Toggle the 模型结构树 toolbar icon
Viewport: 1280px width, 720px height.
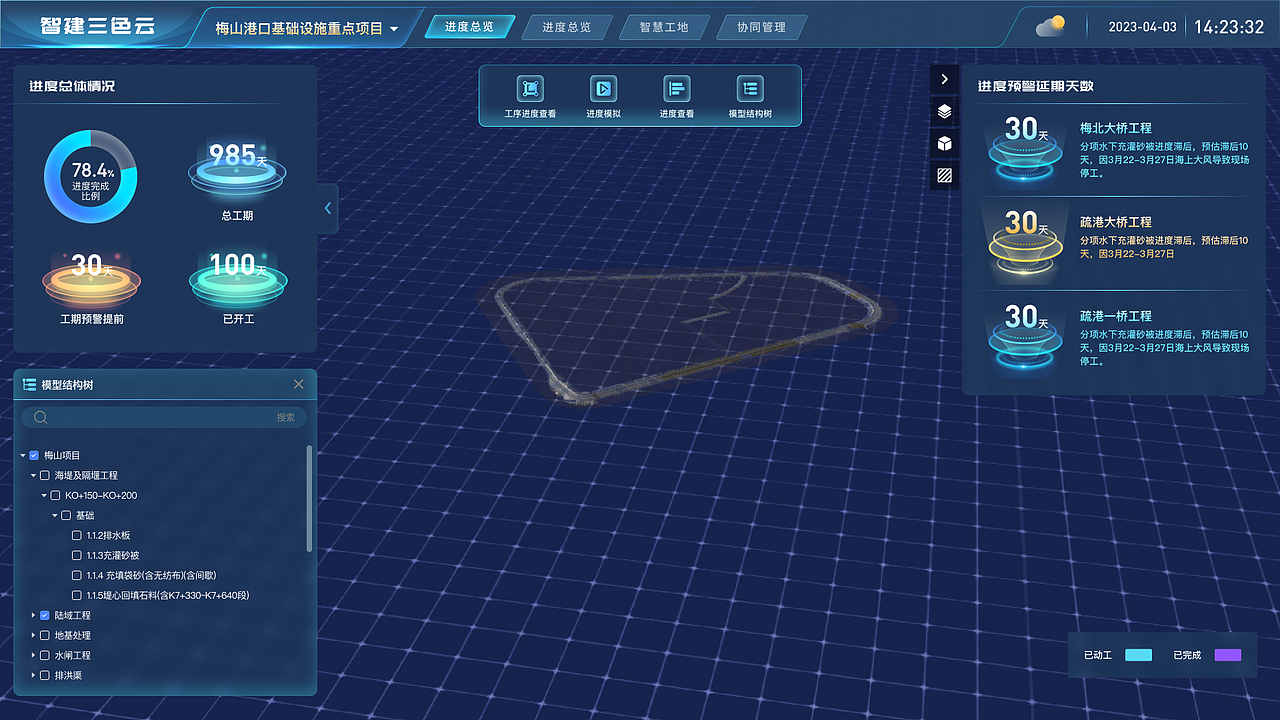750,89
